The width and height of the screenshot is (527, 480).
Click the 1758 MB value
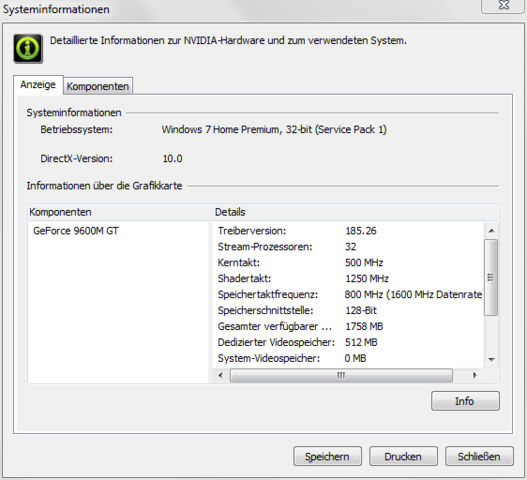click(x=364, y=326)
